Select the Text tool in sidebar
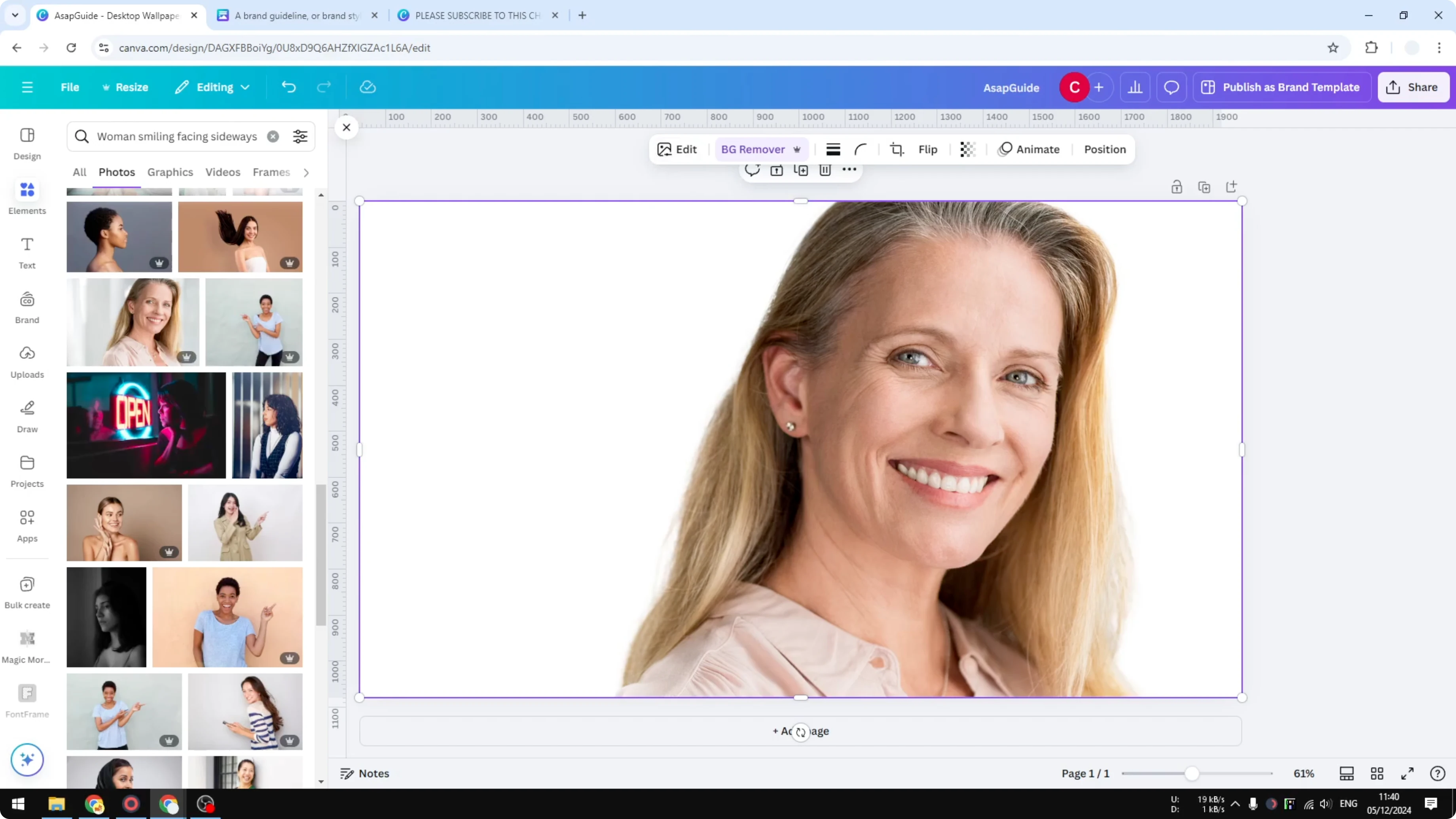The height and width of the screenshot is (819, 1456). tap(27, 252)
